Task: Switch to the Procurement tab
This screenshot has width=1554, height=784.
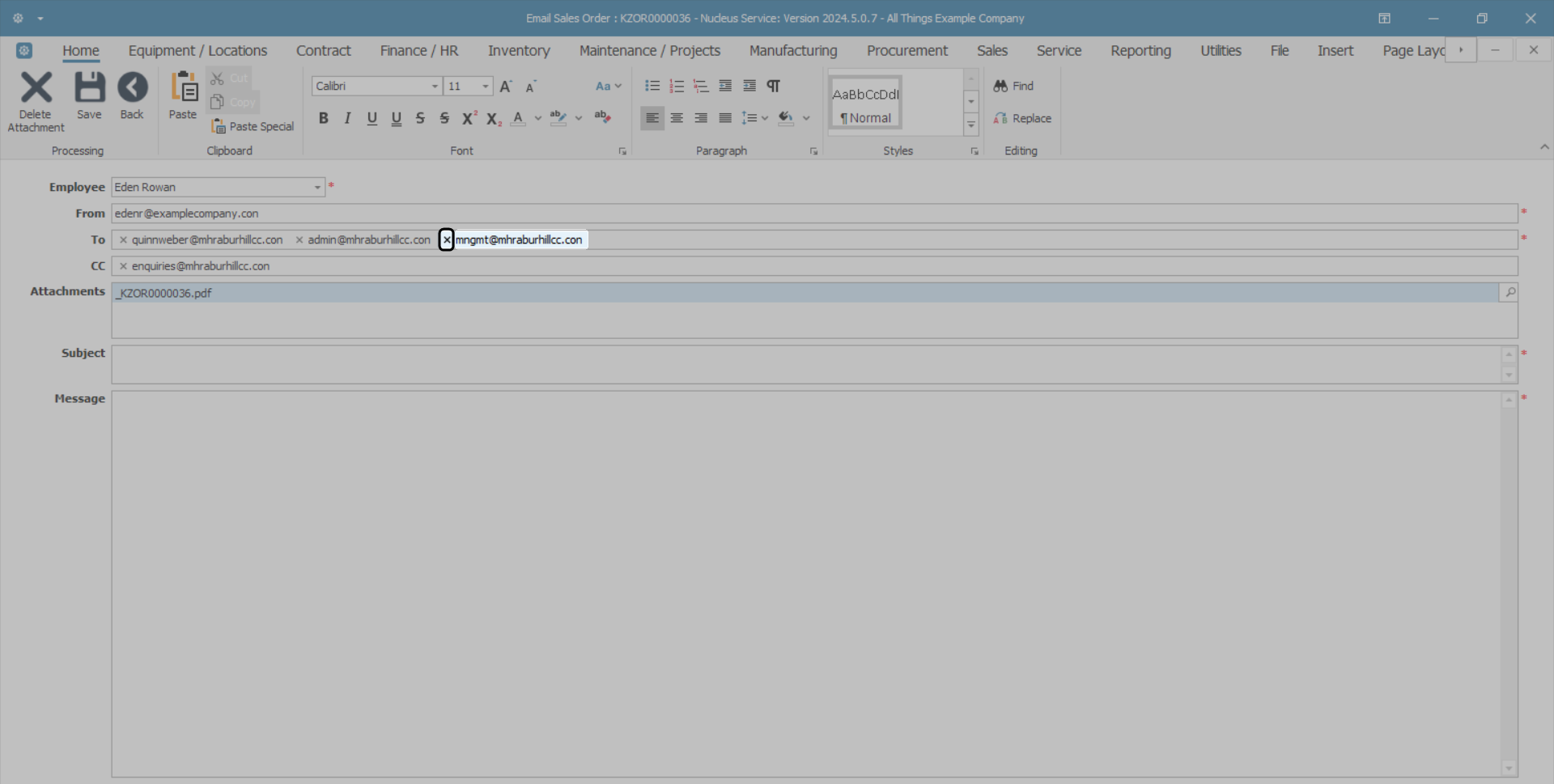Action: [906, 50]
